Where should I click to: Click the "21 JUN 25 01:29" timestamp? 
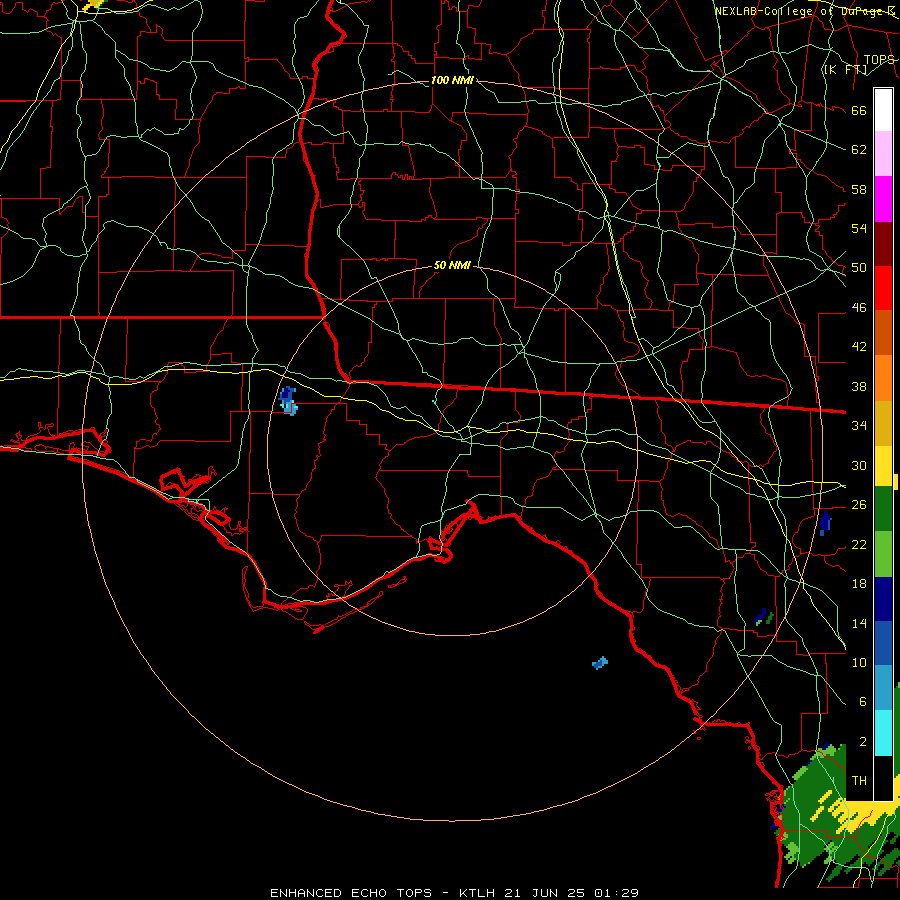[572, 893]
